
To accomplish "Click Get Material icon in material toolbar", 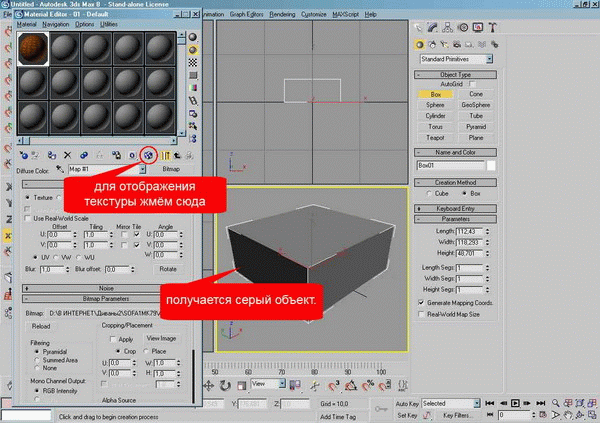I will (23, 155).
